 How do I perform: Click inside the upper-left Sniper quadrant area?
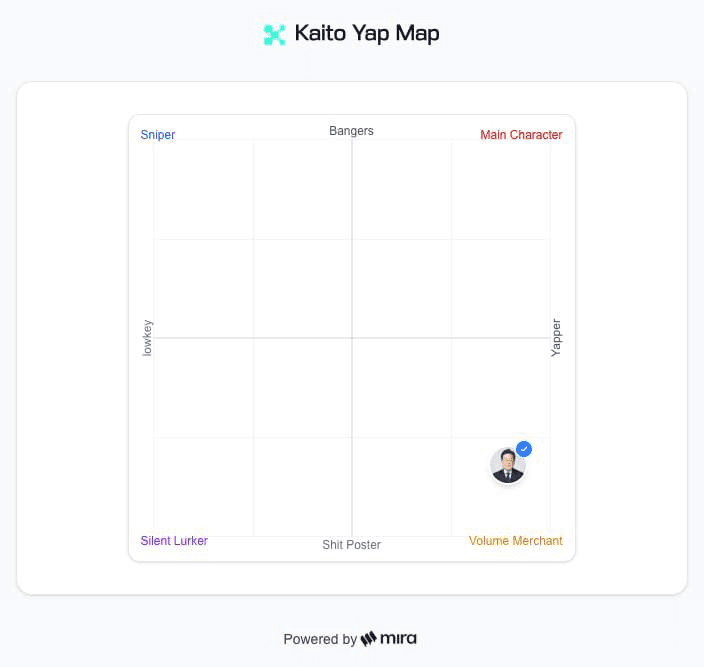coord(253,239)
